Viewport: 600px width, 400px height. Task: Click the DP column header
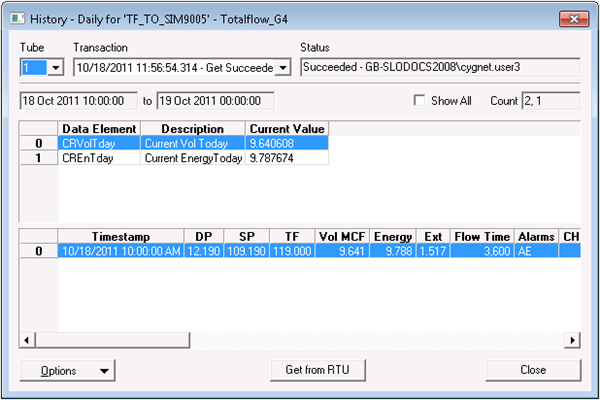point(204,237)
